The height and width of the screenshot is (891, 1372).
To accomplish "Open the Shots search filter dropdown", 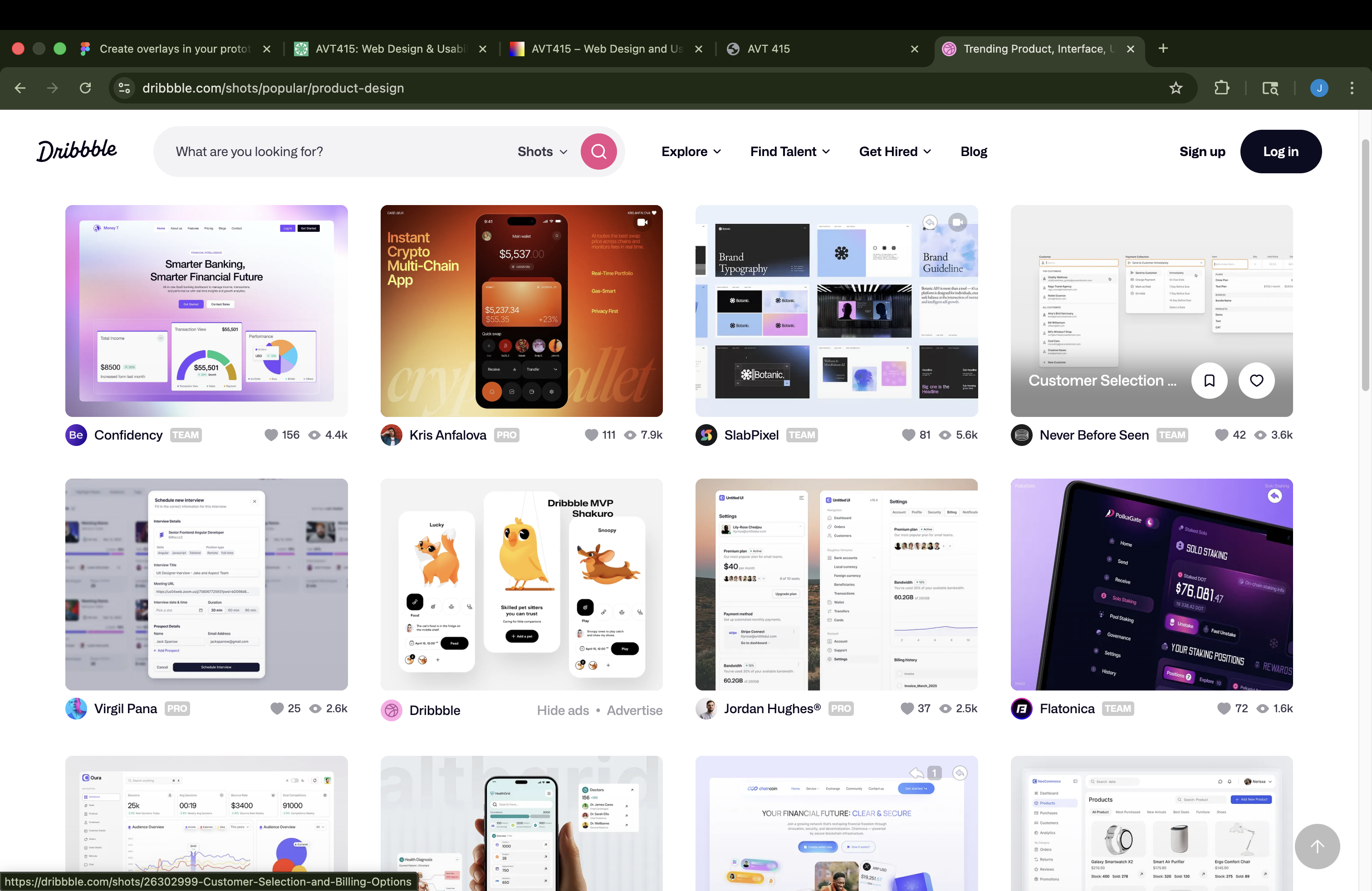I will click(x=542, y=152).
